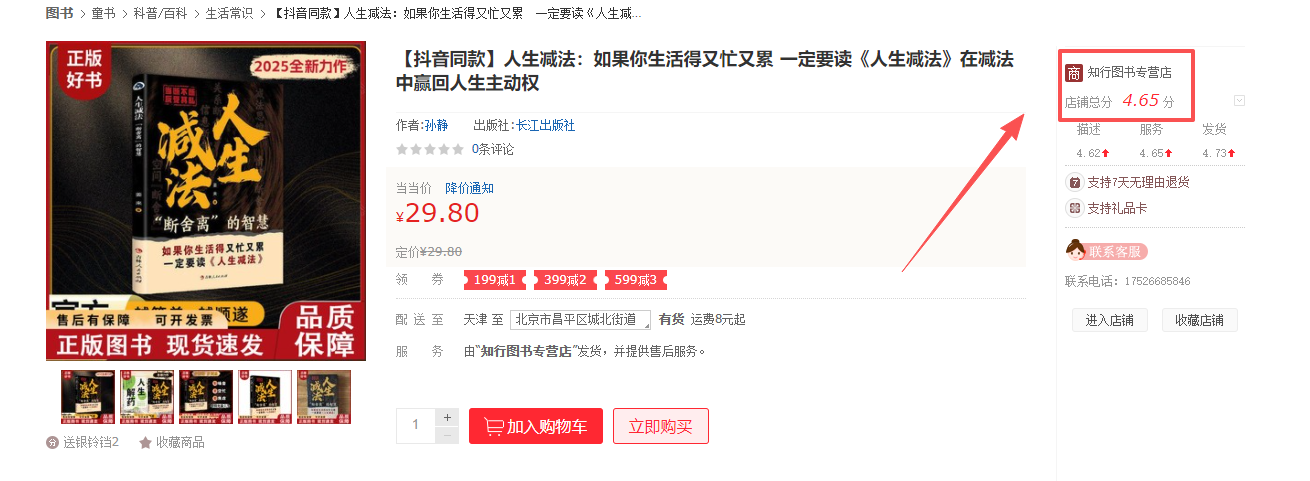Image resolution: width=1310 pixels, height=481 pixels.
Task: Expand the store score details arrow
Action: [1239, 100]
